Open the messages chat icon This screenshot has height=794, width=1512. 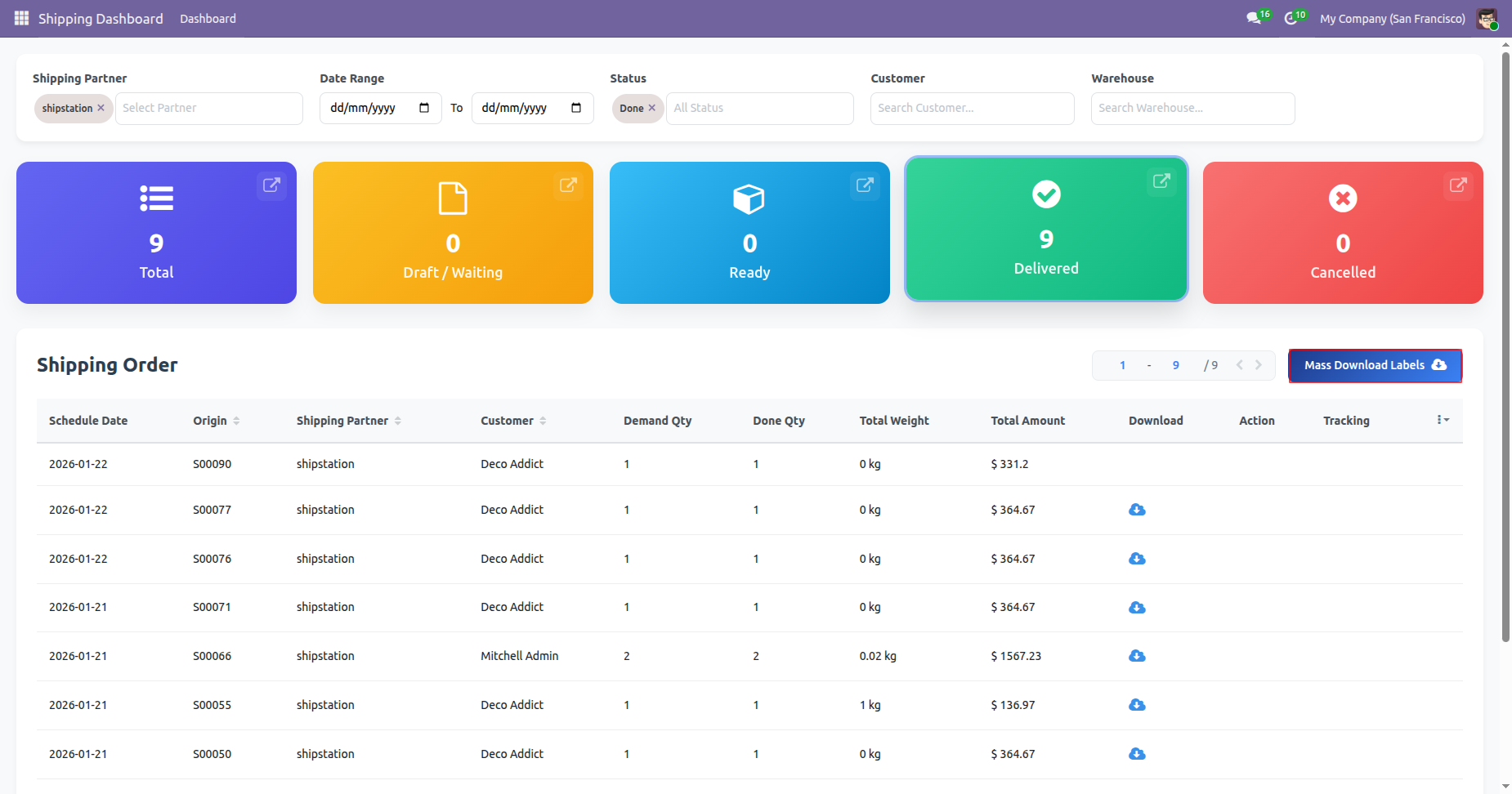[x=1254, y=18]
